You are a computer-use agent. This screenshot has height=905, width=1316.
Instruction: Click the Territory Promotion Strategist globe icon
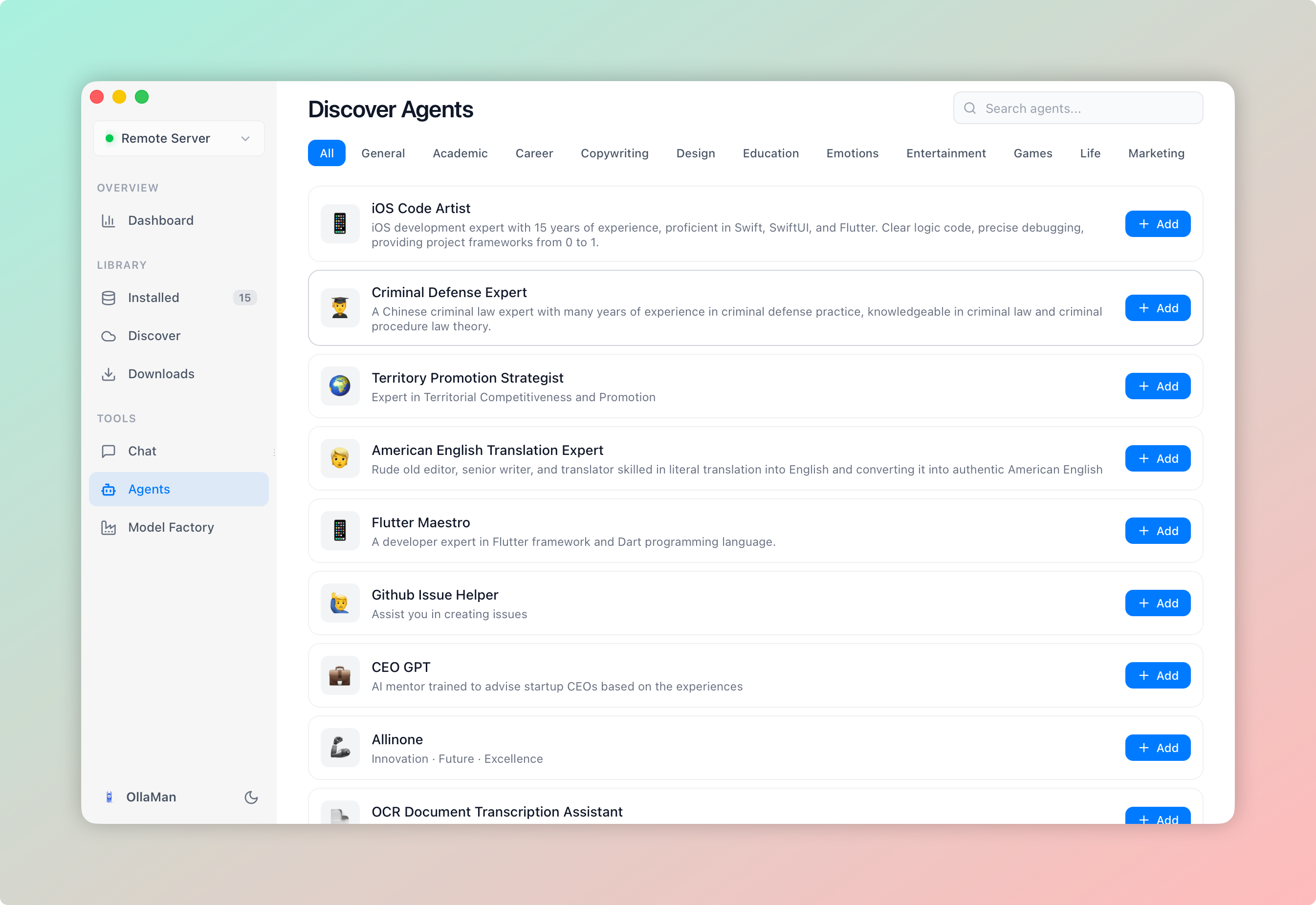click(x=340, y=386)
